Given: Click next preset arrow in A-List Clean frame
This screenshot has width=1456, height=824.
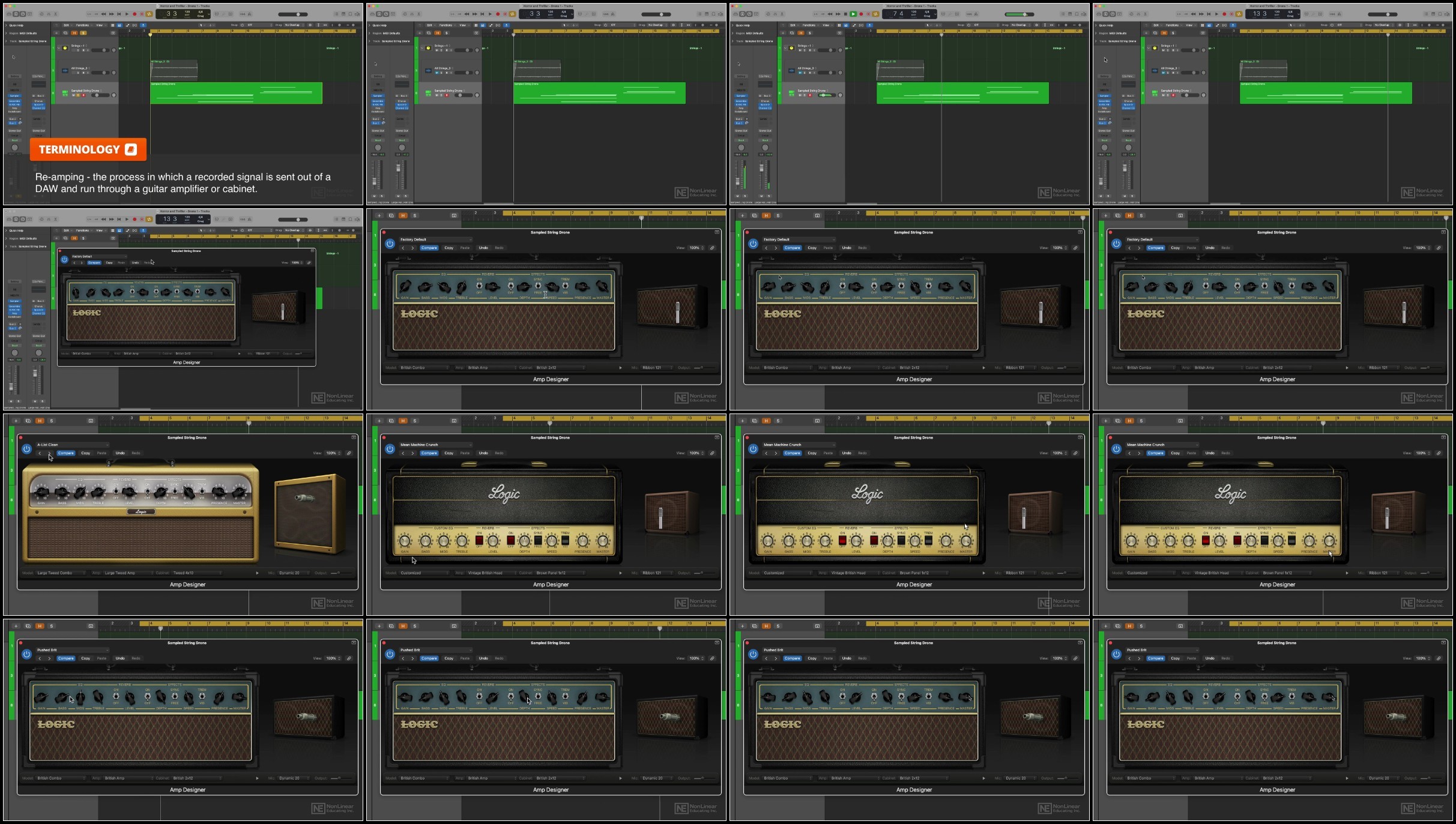Looking at the screenshot, I should click(49, 453).
